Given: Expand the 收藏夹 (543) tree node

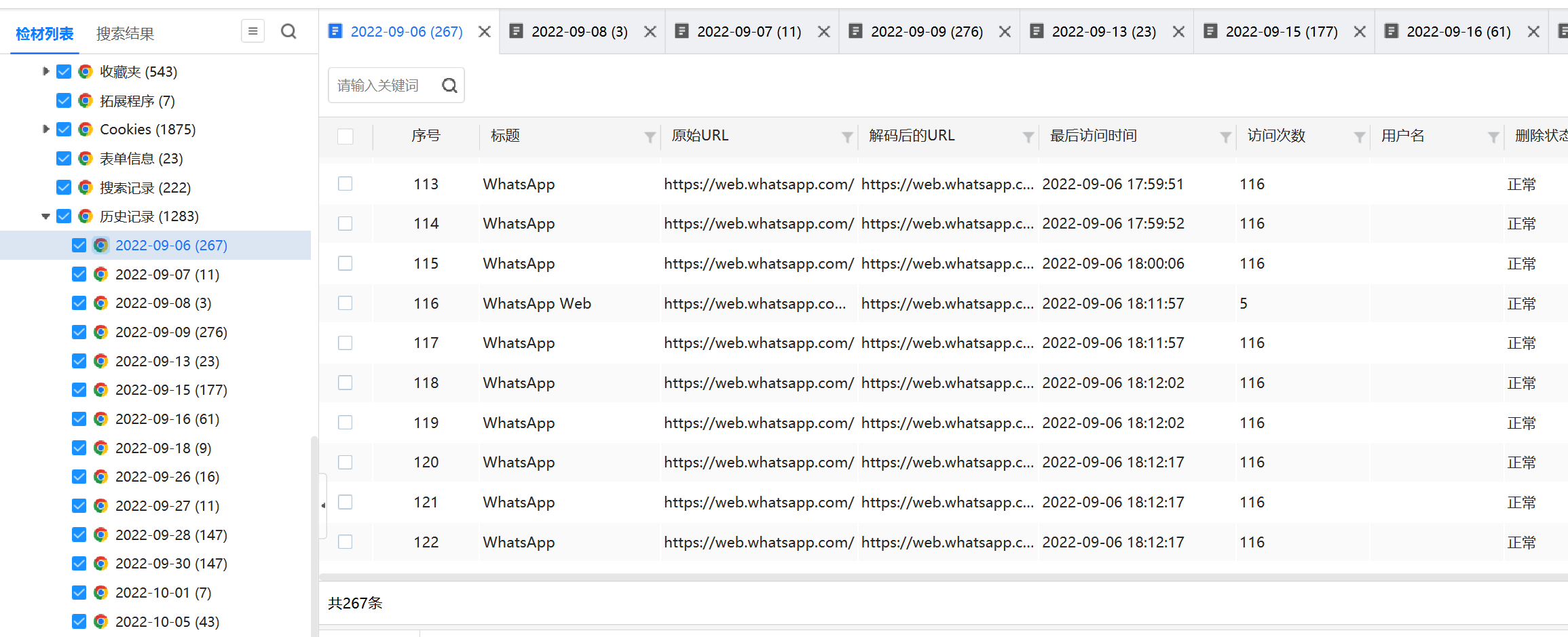Looking at the screenshot, I should (45, 71).
